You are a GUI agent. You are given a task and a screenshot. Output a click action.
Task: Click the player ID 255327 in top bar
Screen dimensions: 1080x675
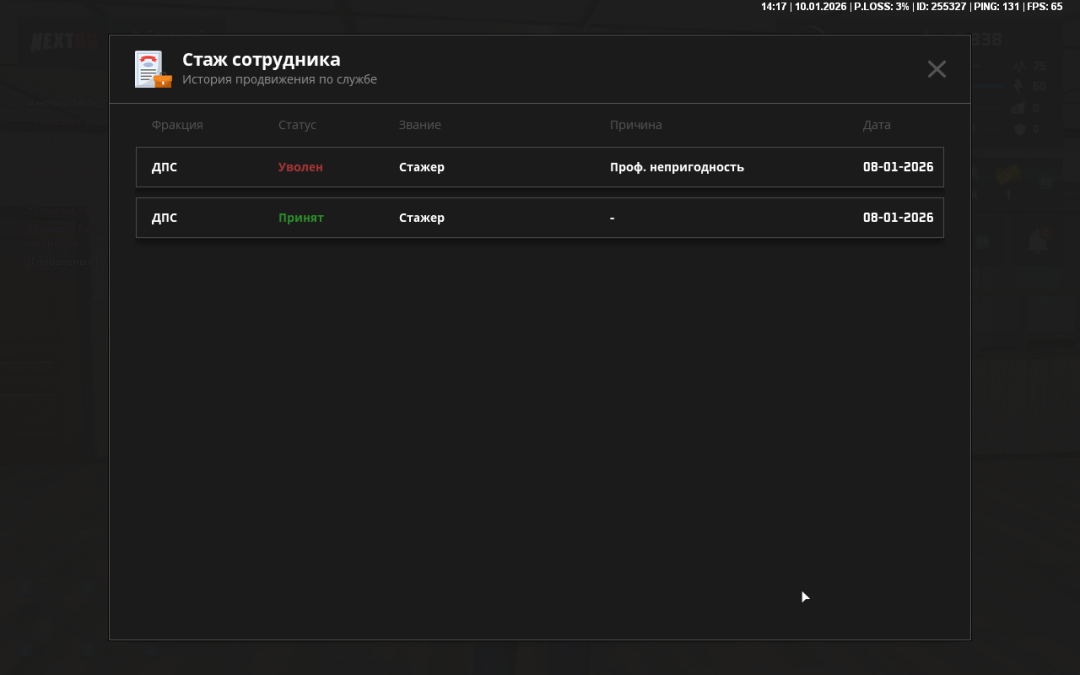(940, 6)
